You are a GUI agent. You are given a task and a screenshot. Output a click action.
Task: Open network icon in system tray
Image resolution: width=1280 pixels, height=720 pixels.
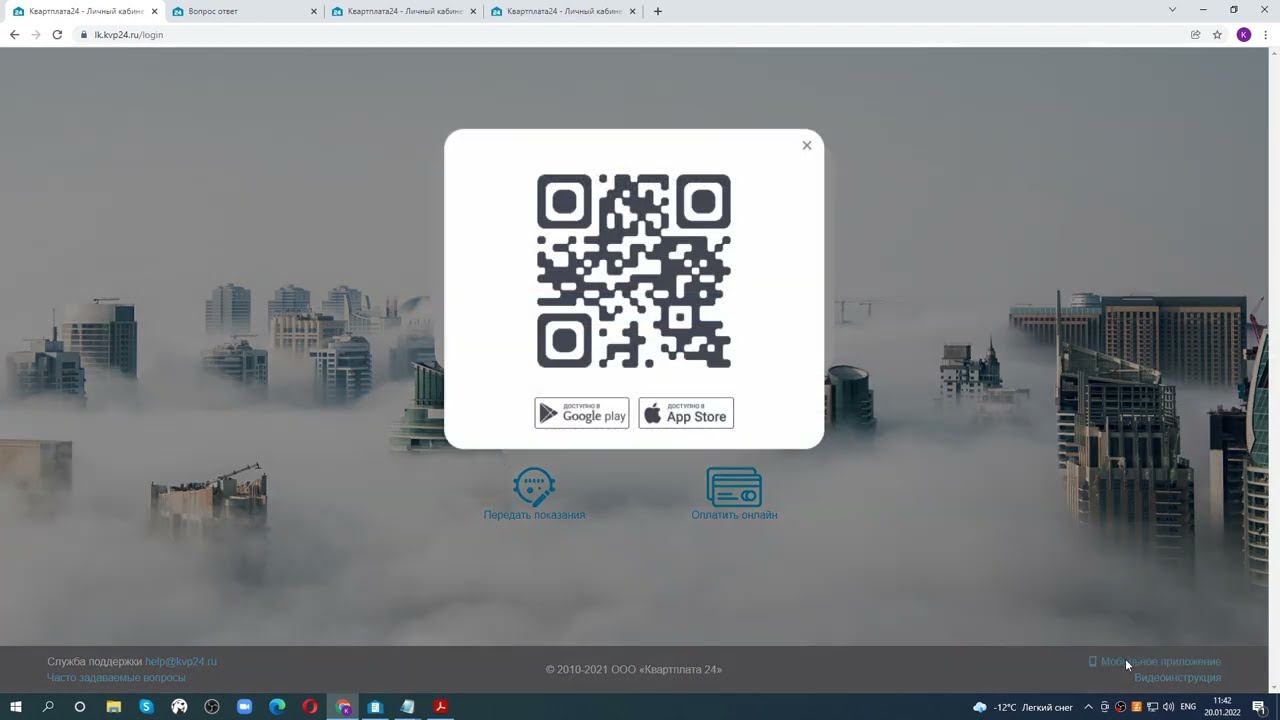[x=1152, y=707]
